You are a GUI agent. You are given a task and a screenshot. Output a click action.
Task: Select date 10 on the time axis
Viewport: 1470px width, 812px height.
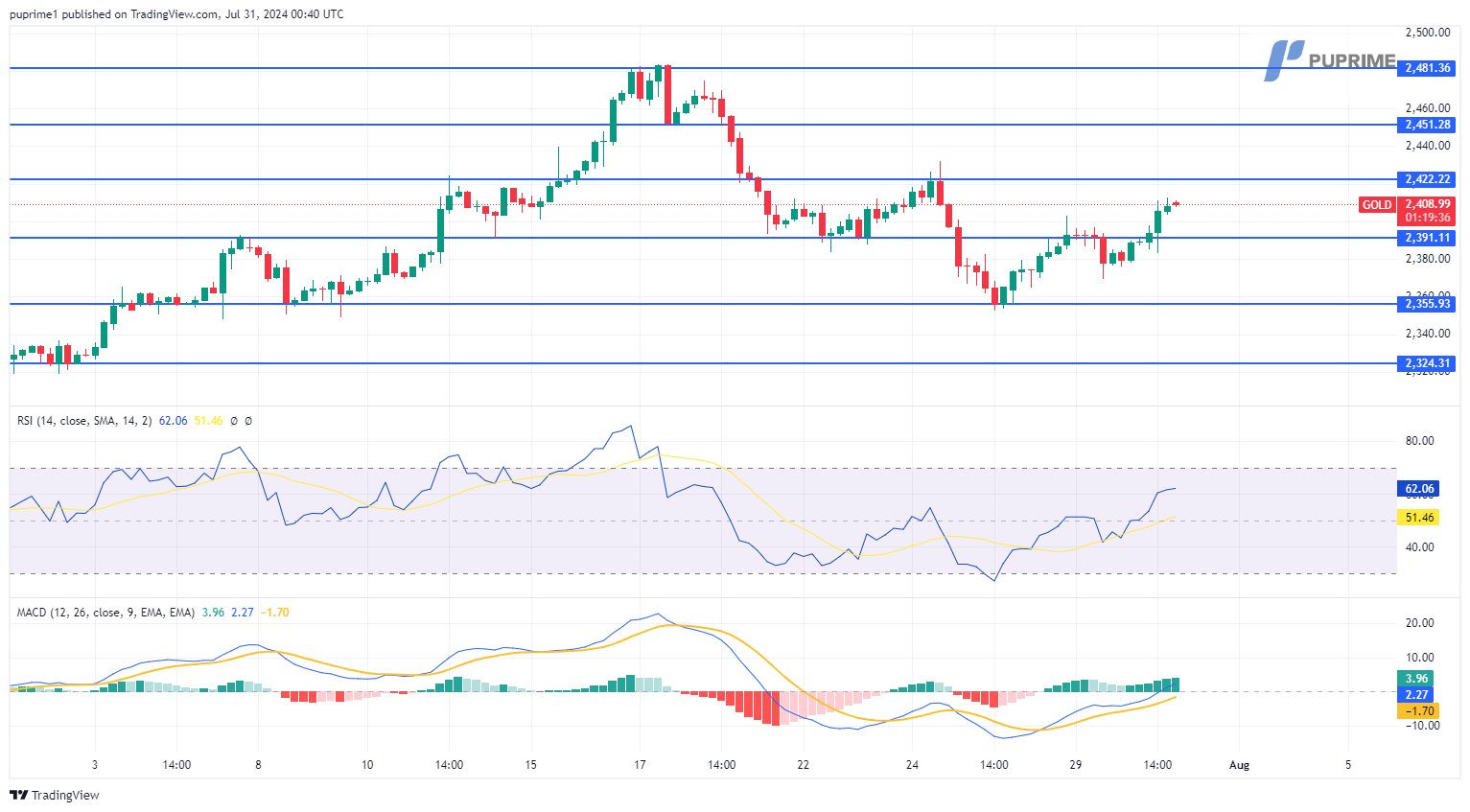(x=367, y=765)
